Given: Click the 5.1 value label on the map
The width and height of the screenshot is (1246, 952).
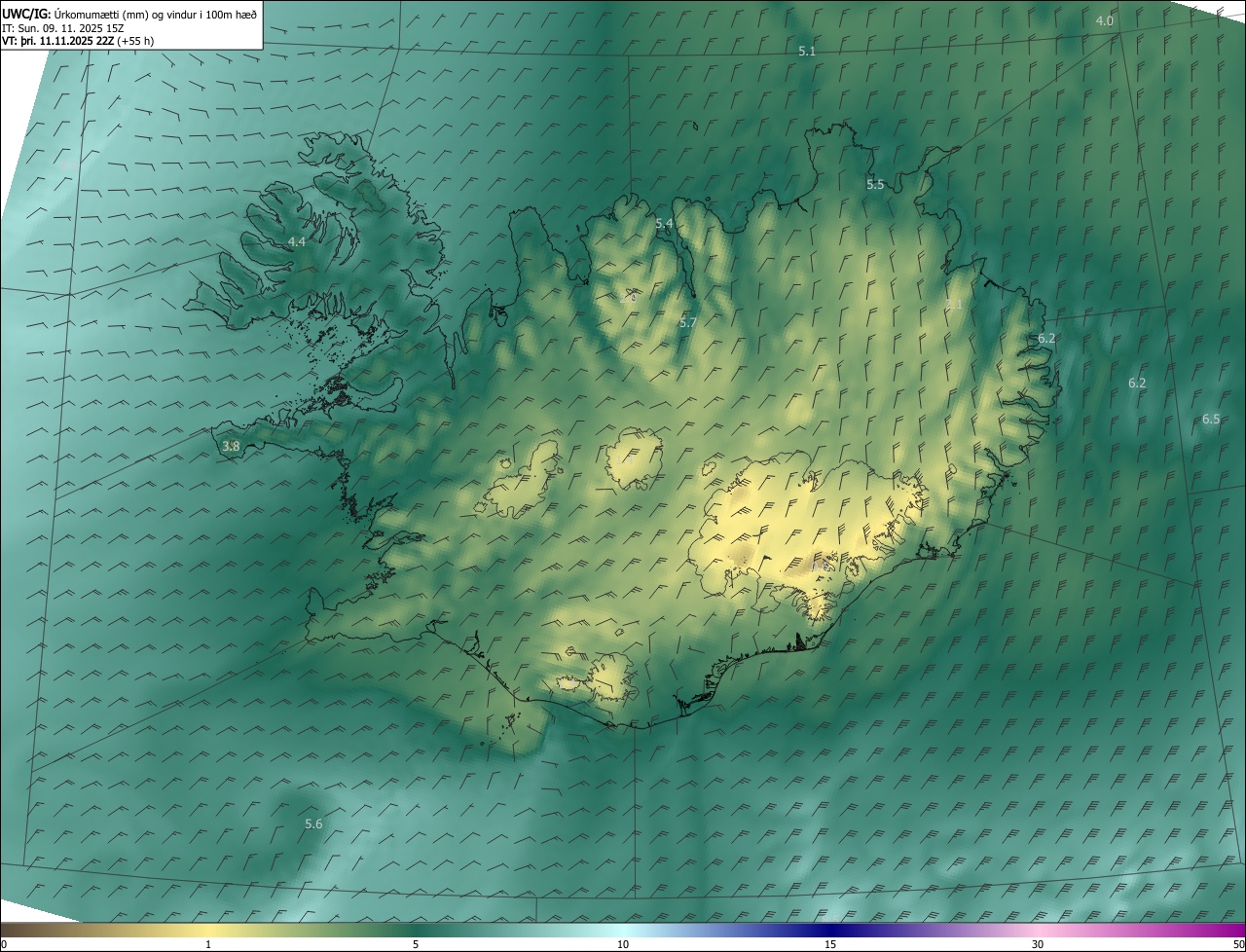Looking at the screenshot, I should pyautogui.click(x=807, y=52).
